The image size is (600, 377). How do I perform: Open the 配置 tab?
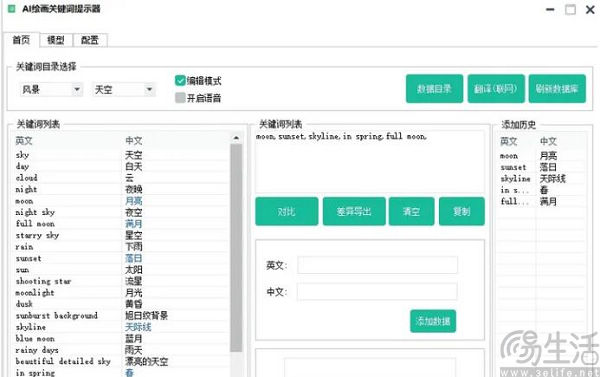(x=90, y=40)
